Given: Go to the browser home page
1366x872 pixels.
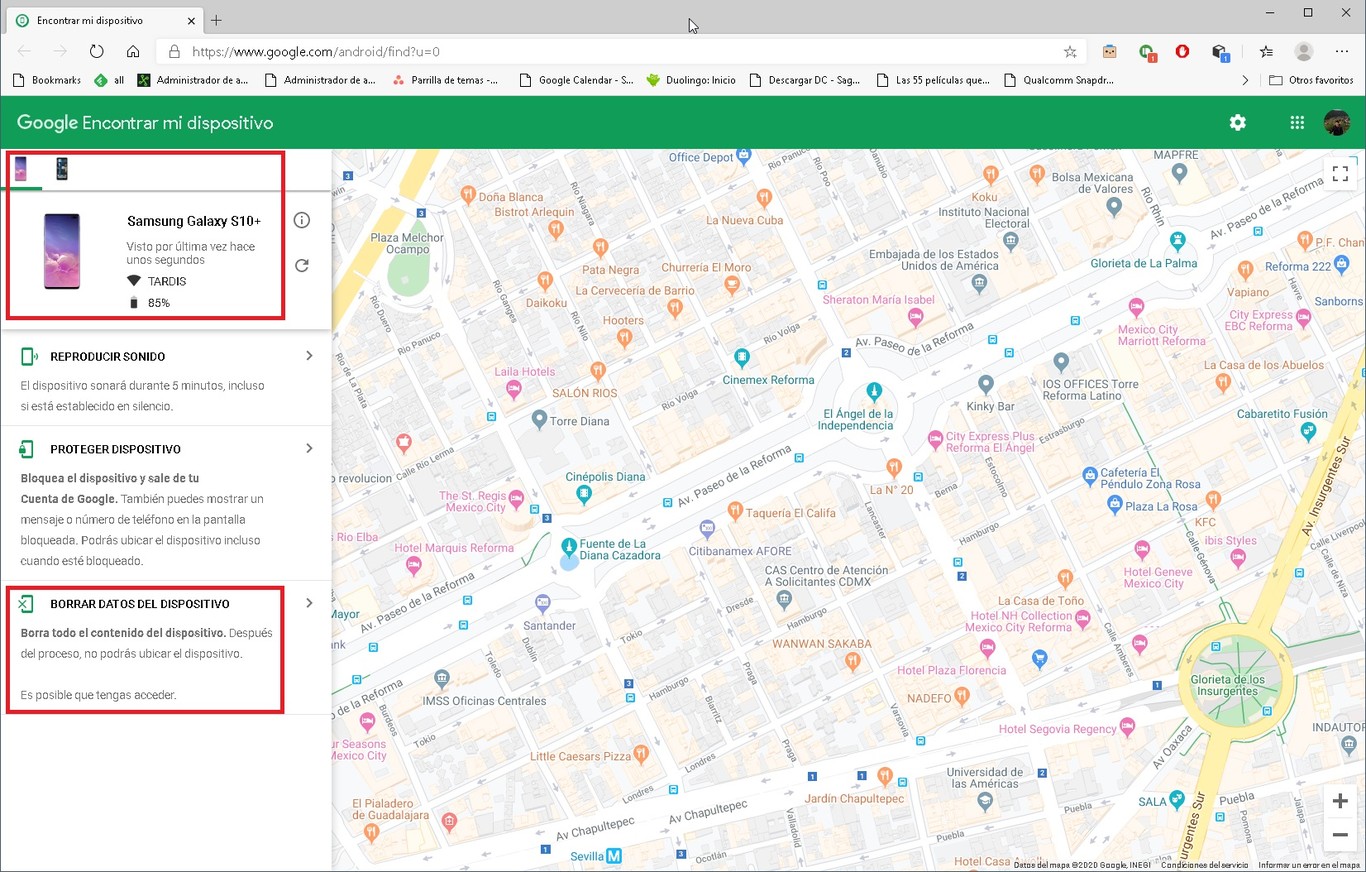Looking at the screenshot, I should (x=133, y=51).
